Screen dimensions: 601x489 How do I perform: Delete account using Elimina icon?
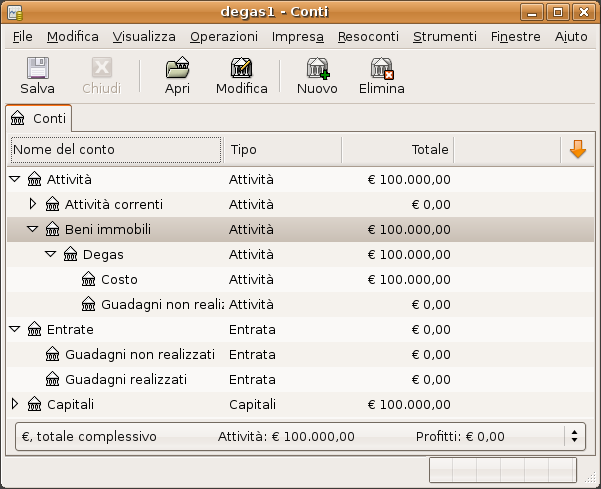pyautogui.click(x=381, y=69)
